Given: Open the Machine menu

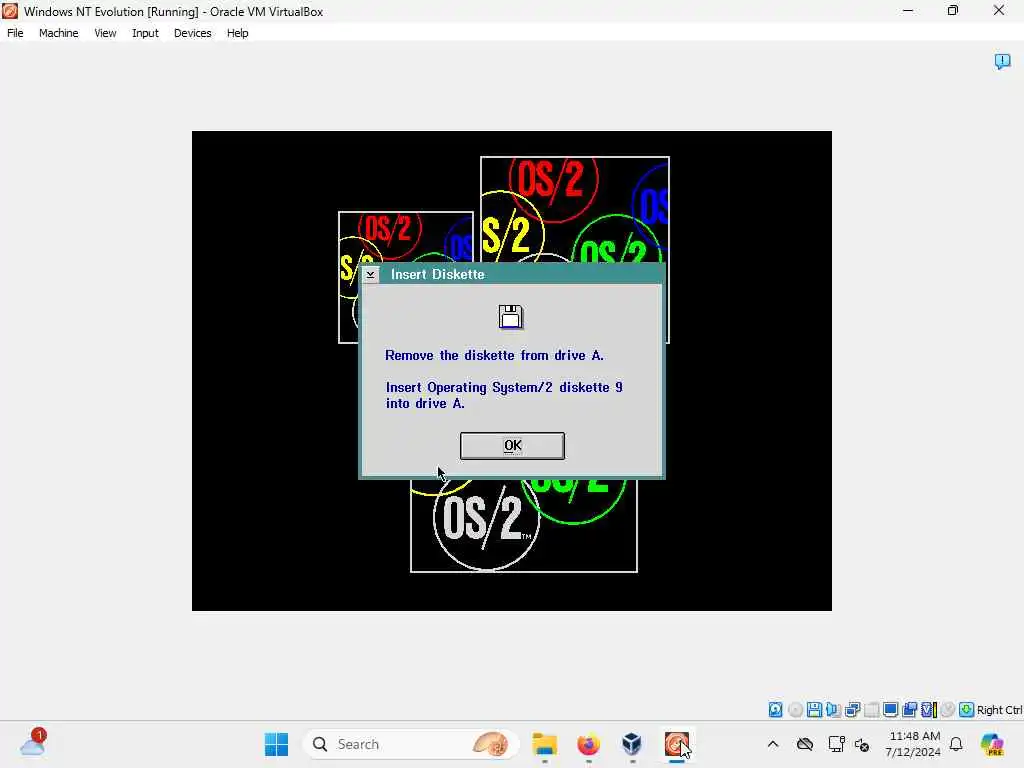Looking at the screenshot, I should click(x=59, y=33).
